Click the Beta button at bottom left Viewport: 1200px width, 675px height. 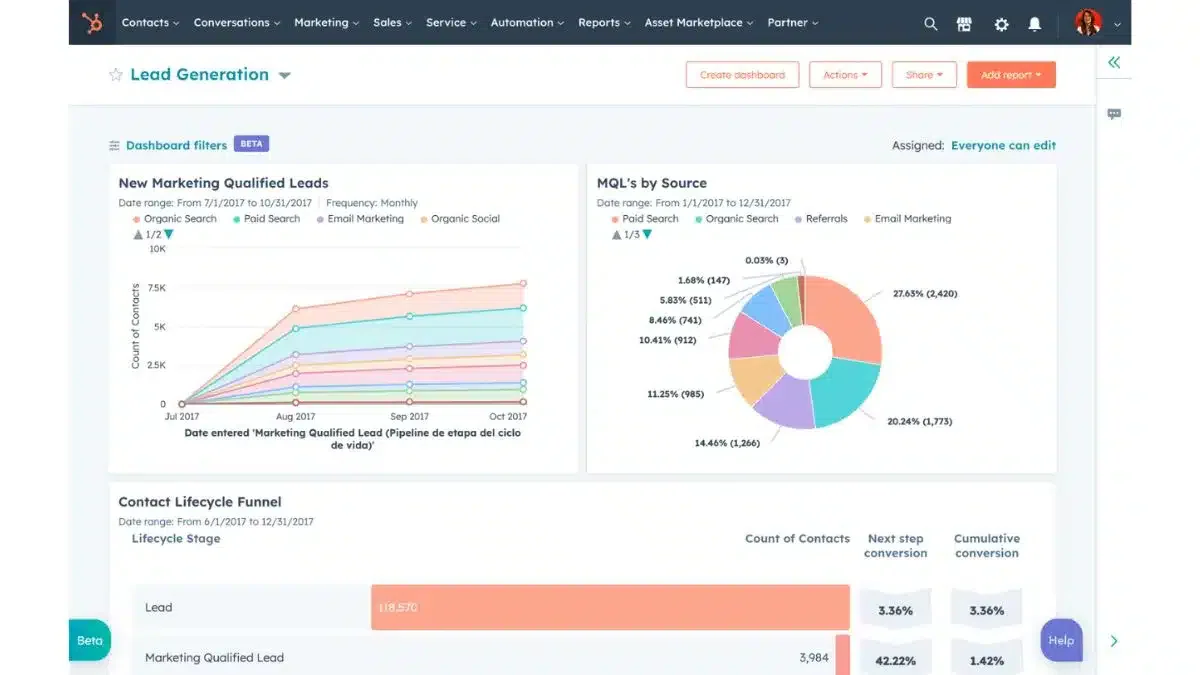pos(89,641)
